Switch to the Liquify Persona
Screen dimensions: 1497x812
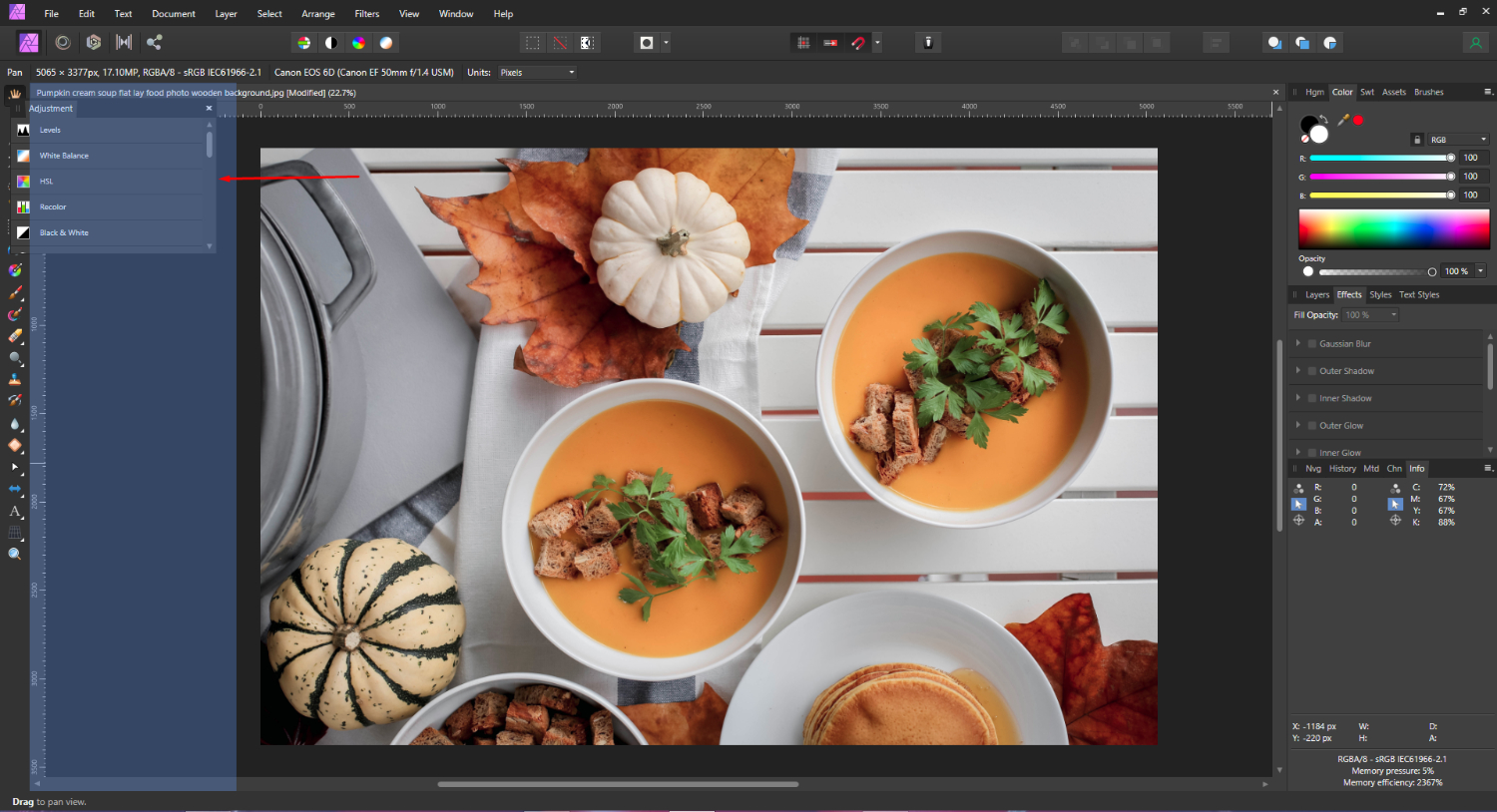pos(63,42)
